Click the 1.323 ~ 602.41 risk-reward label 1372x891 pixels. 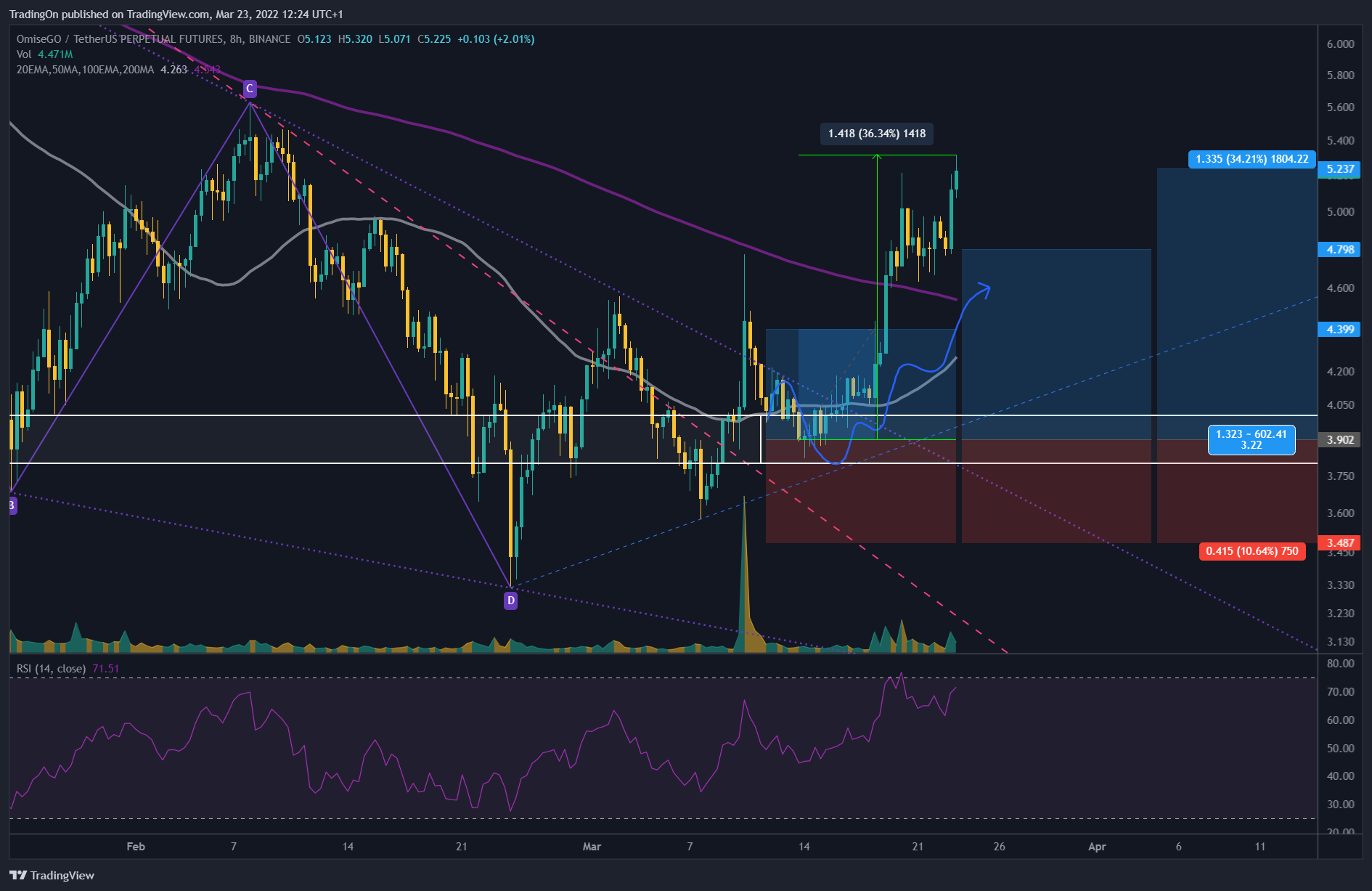[x=1251, y=439]
